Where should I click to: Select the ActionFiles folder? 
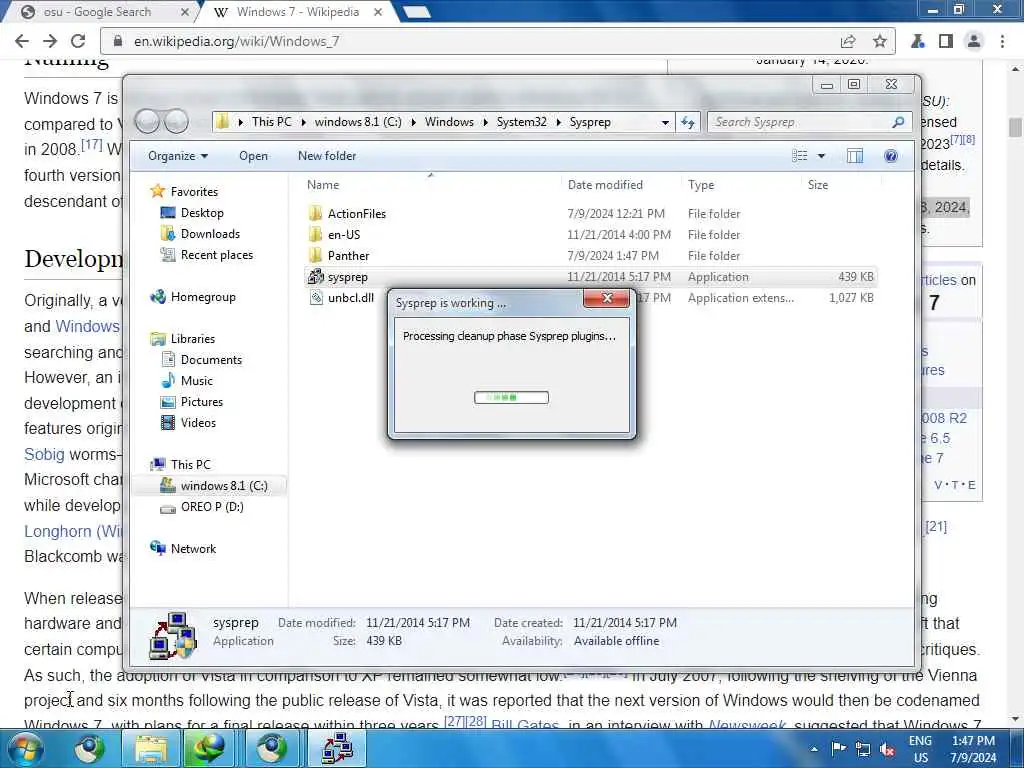(x=357, y=214)
